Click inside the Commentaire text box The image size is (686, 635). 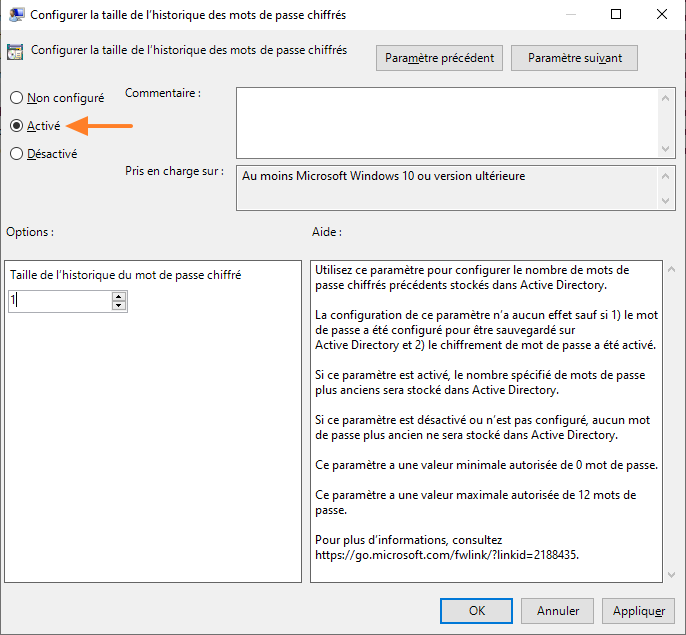tap(447, 123)
